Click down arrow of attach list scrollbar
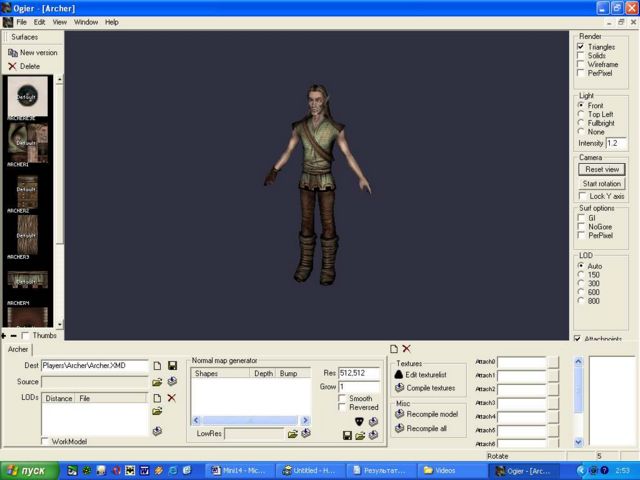The image size is (640, 480). pyautogui.click(x=578, y=442)
